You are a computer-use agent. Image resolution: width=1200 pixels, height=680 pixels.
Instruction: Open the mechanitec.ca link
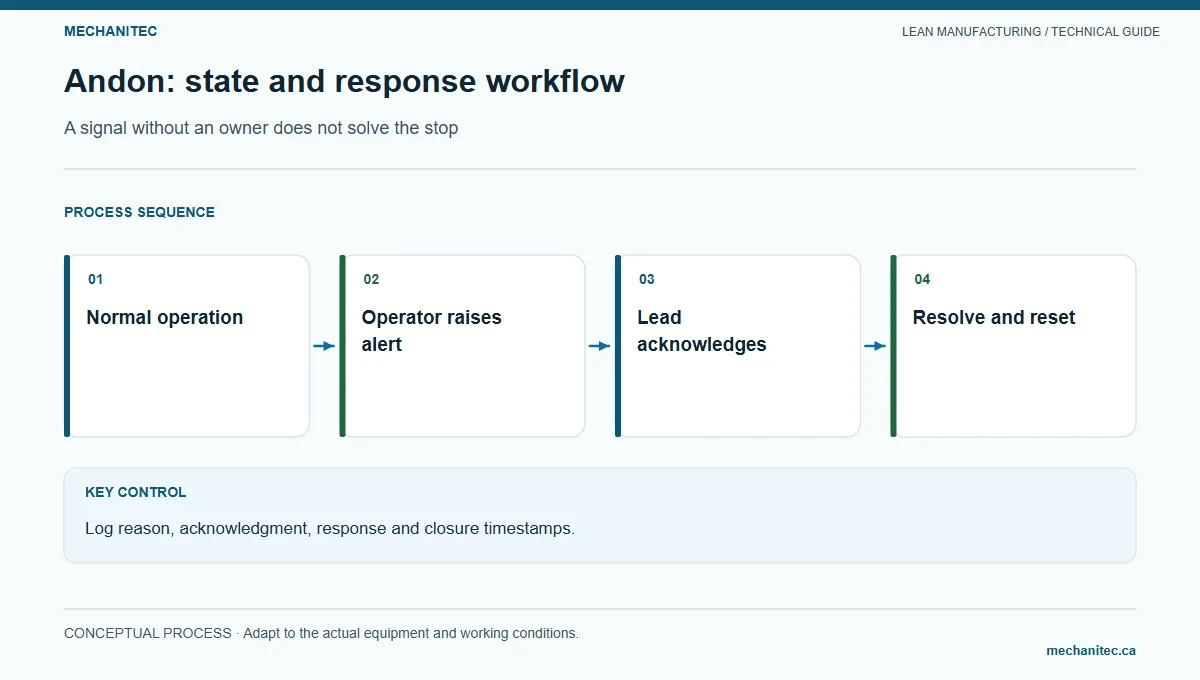coord(1091,651)
